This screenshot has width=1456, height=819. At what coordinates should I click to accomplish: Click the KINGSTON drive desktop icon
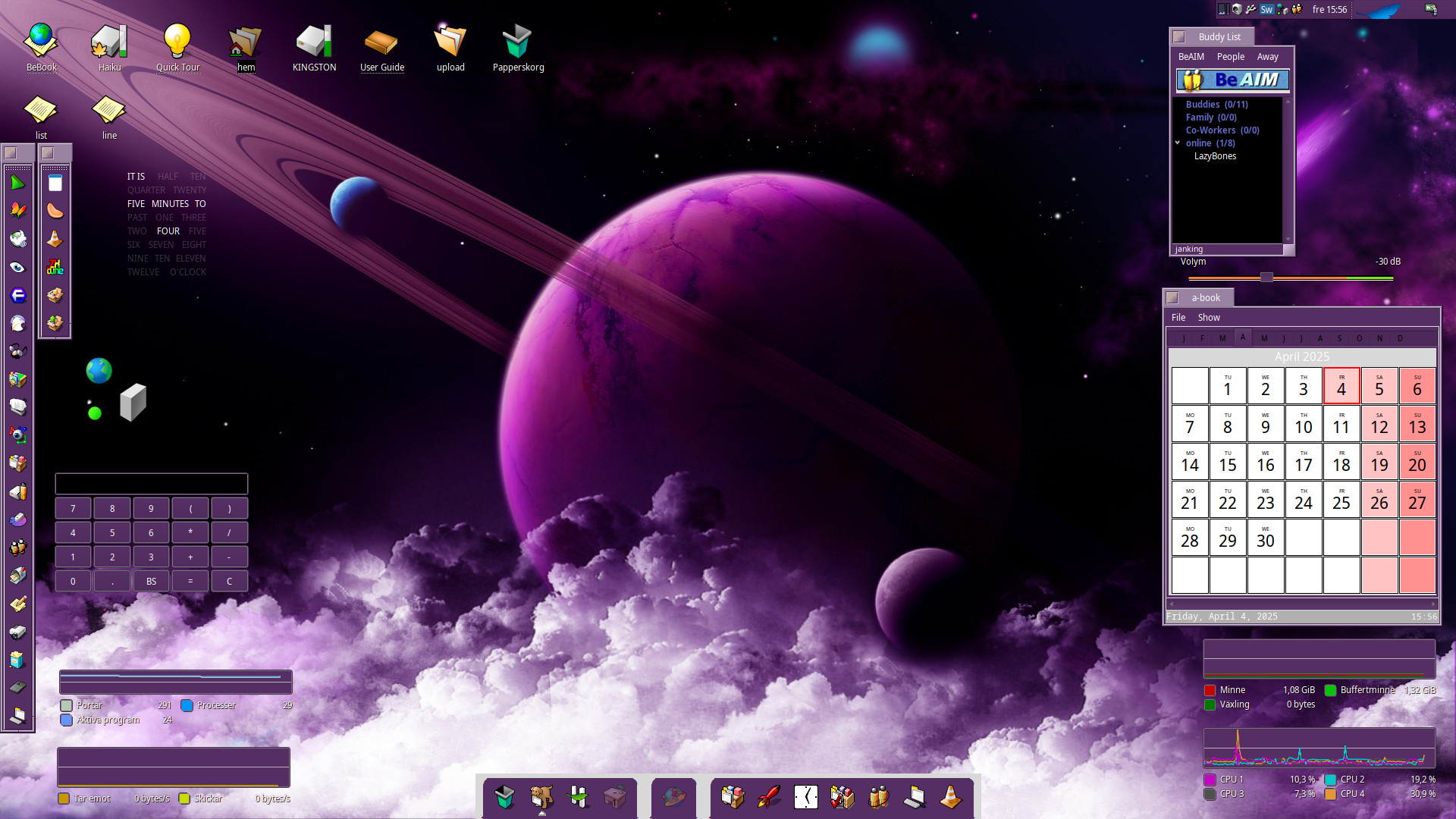[314, 42]
